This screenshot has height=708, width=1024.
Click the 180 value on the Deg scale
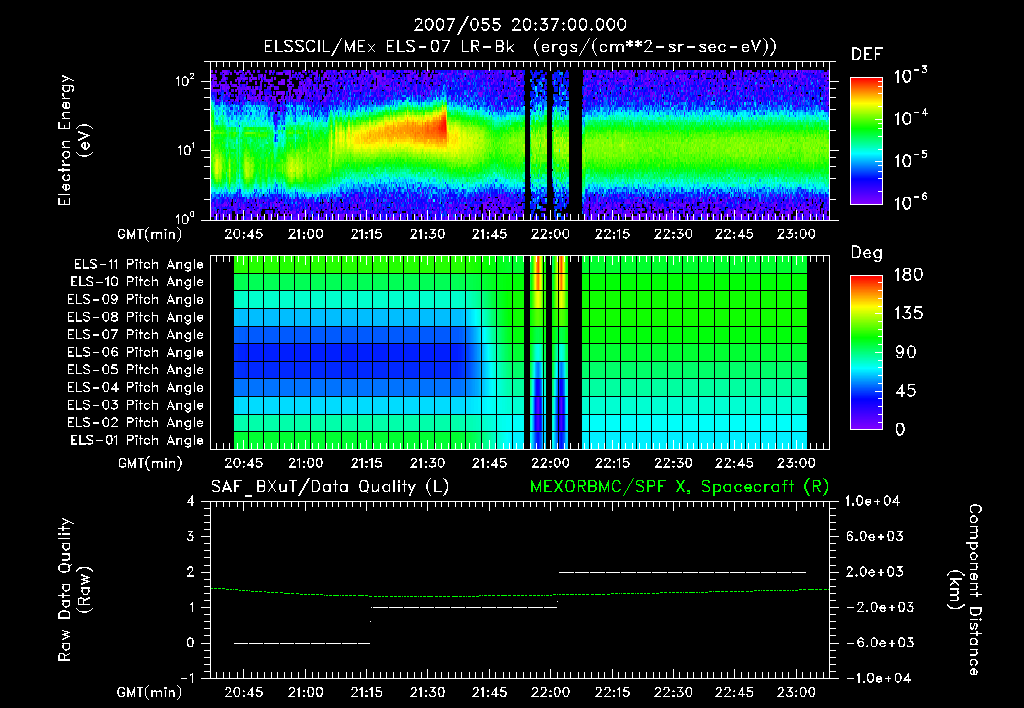point(908,275)
